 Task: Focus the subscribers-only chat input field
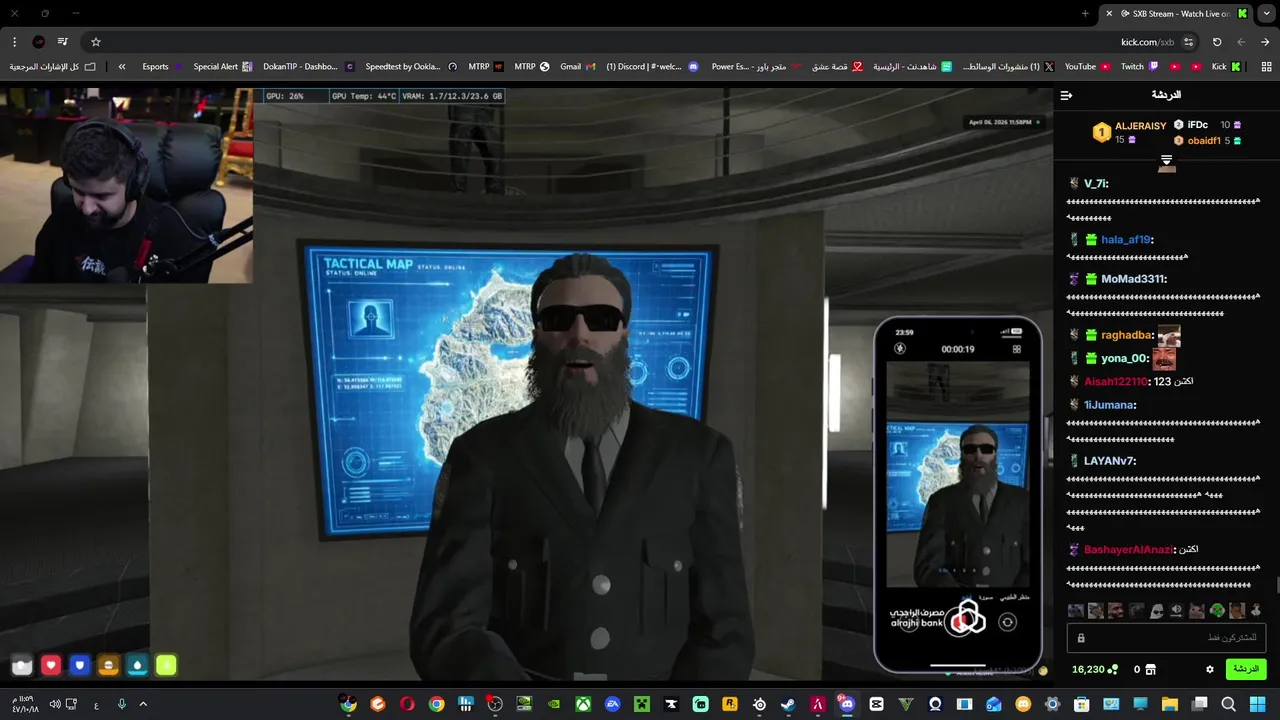click(1168, 638)
